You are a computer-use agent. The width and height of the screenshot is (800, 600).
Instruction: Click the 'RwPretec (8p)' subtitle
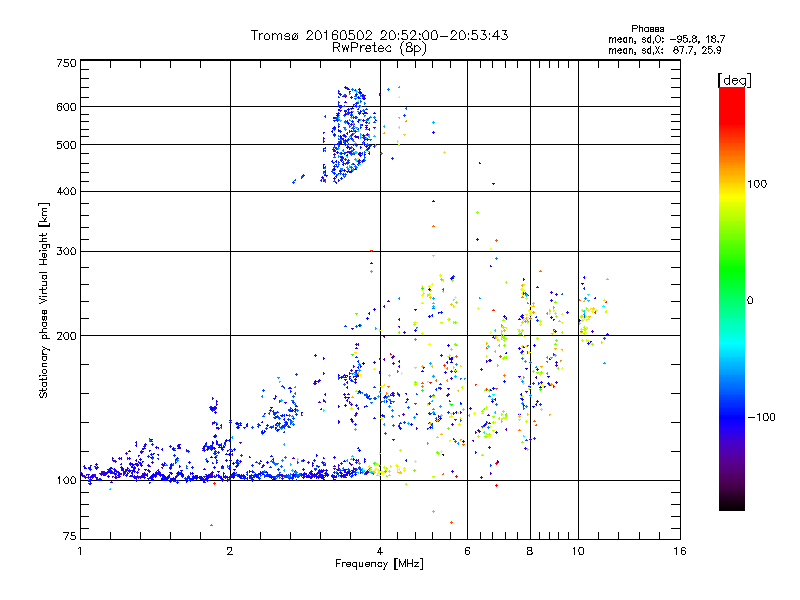point(379,48)
